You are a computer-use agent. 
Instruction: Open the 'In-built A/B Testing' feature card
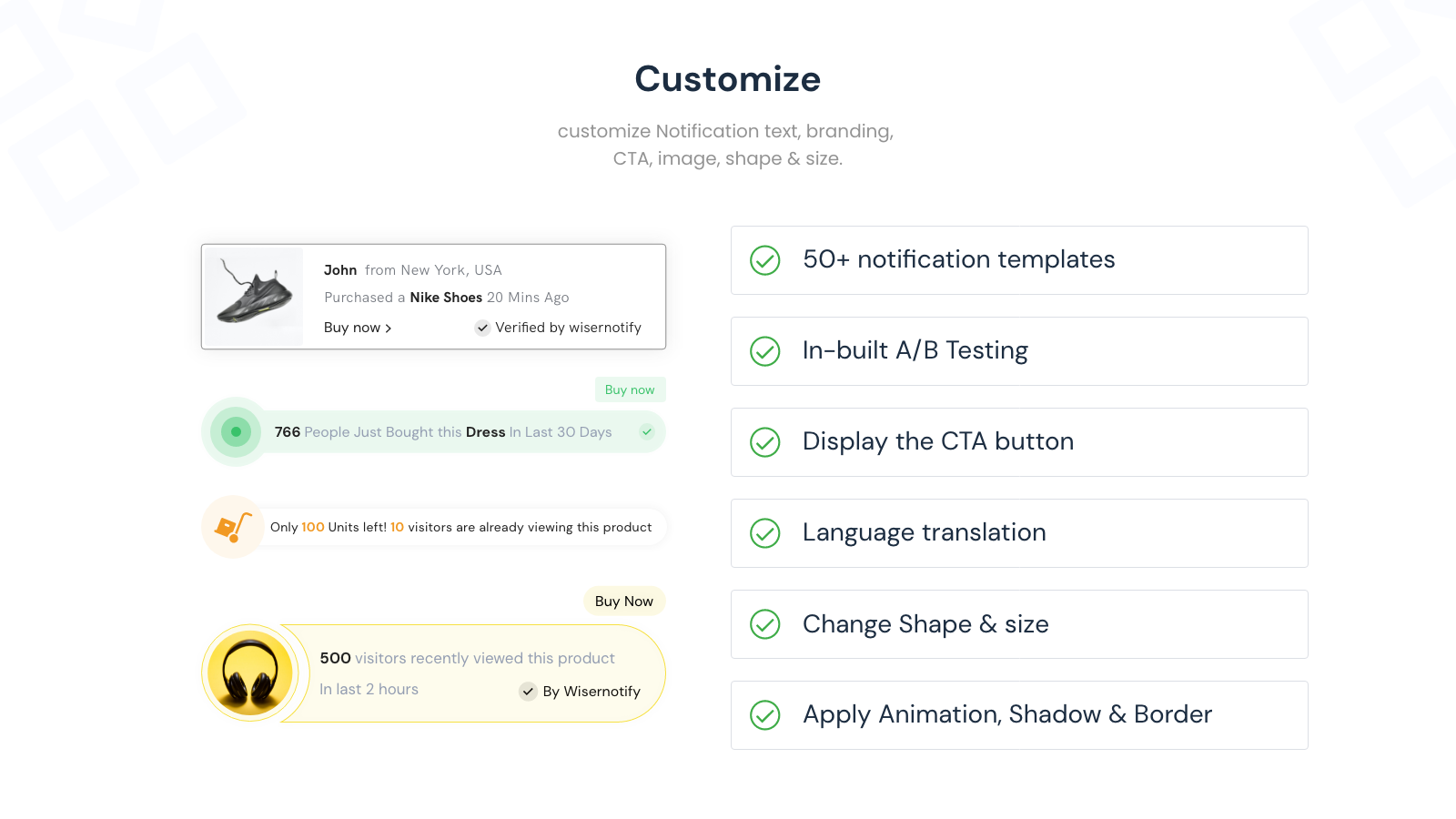pyautogui.click(x=1019, y=351)
